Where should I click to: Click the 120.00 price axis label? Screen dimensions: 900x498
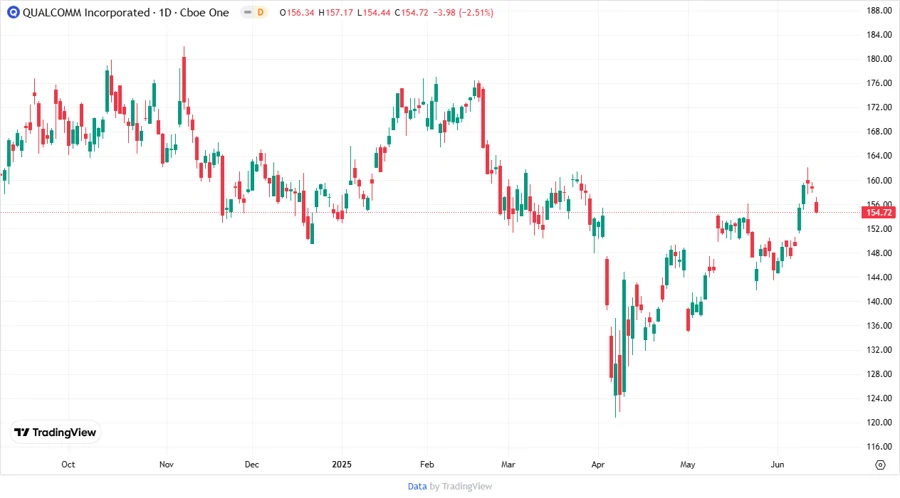pos(879,422)
